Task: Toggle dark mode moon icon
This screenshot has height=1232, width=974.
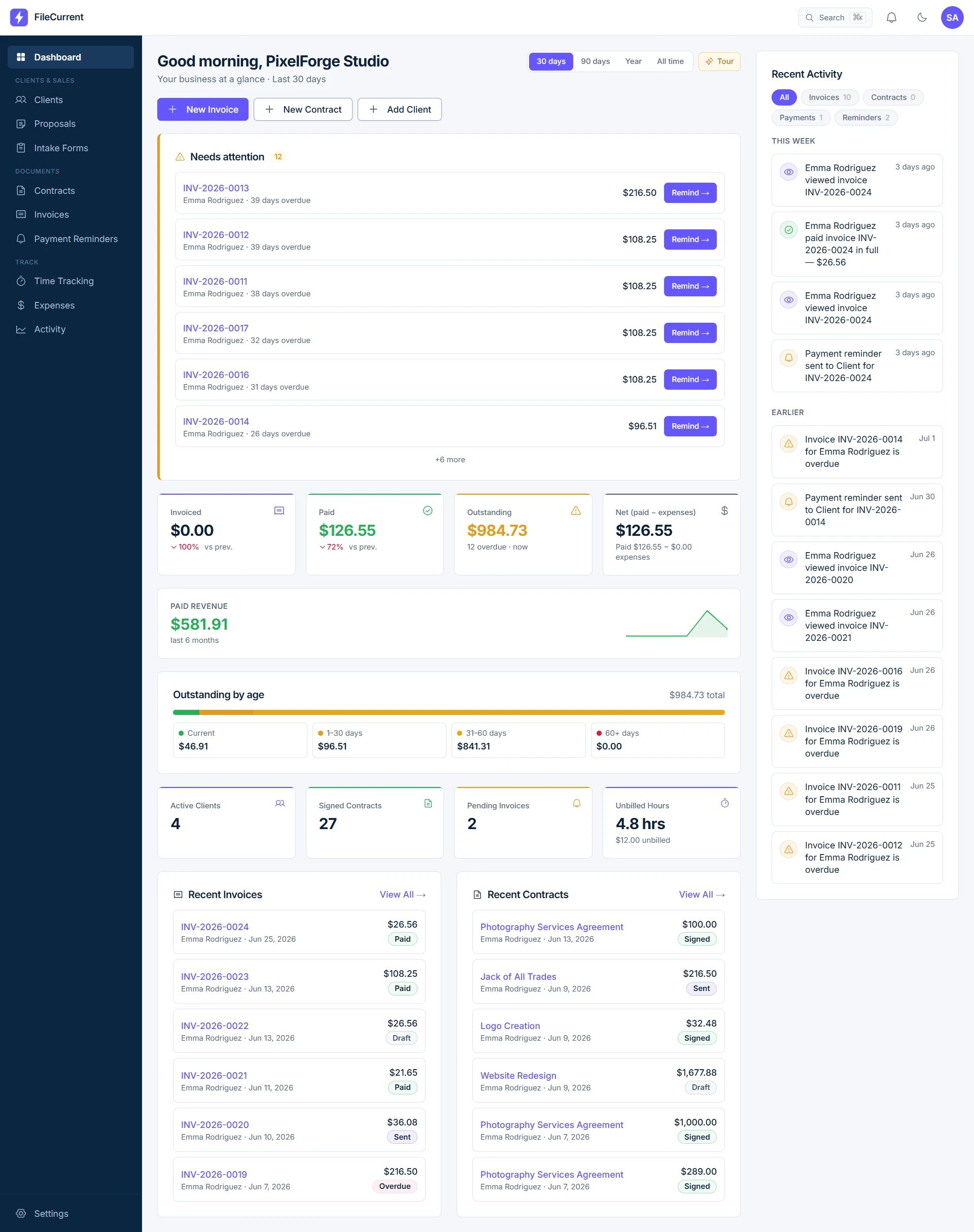Action: point(922,18)
